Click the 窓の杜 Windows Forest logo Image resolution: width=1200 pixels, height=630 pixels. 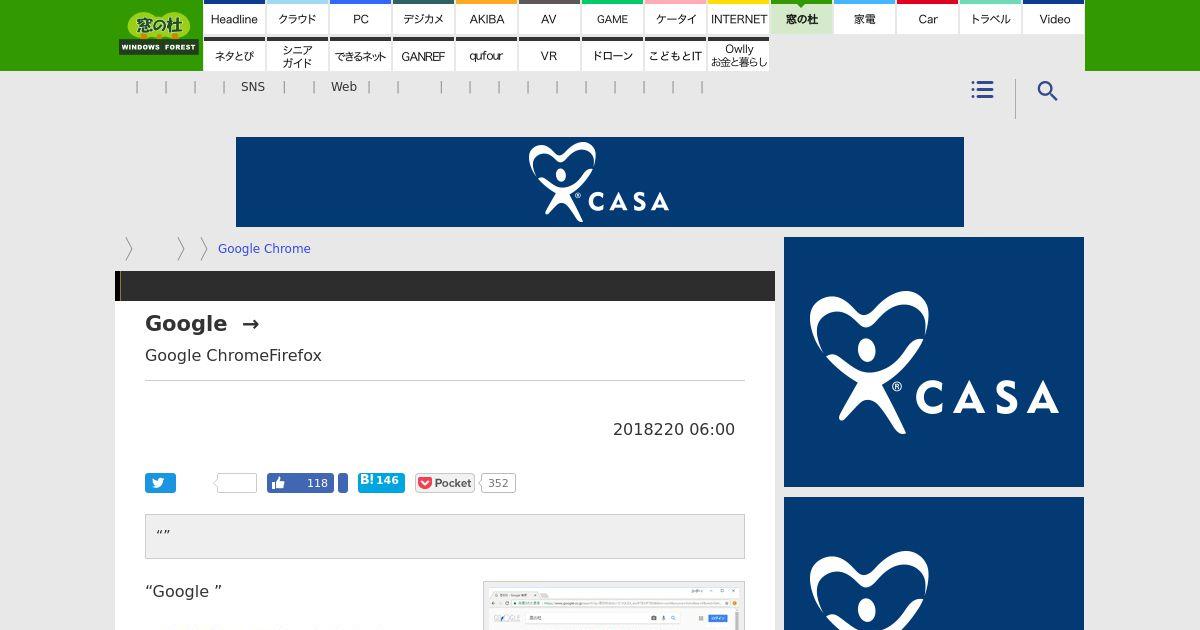159,34
